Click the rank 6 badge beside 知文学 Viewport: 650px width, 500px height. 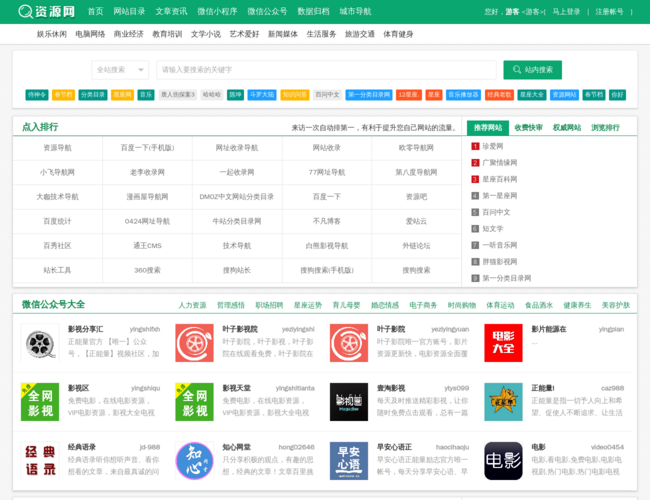[x=475, y=229]
